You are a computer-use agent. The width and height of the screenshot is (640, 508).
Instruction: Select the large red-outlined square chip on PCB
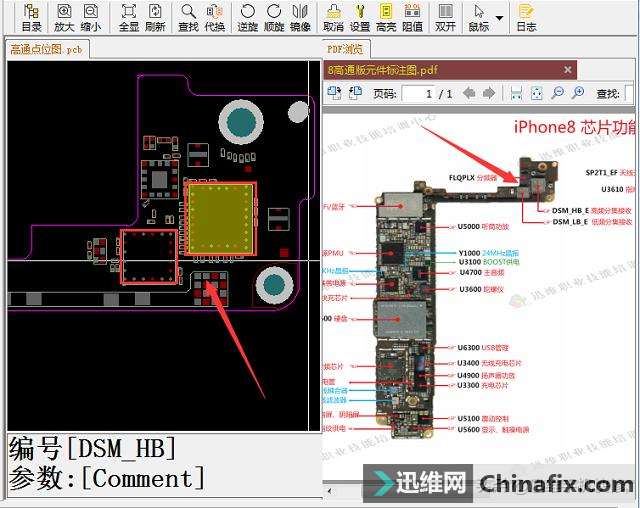pos(149,257)
